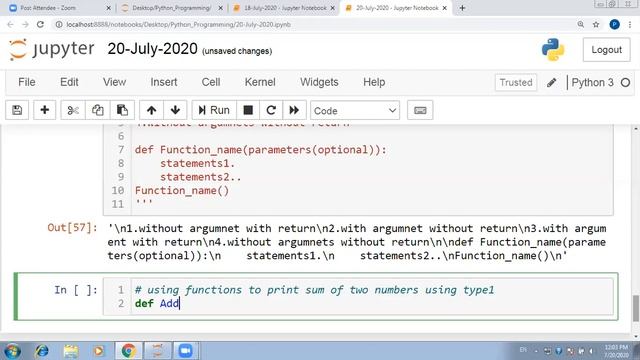Click the pencil edit mode indicator

(x=551, y=82)
